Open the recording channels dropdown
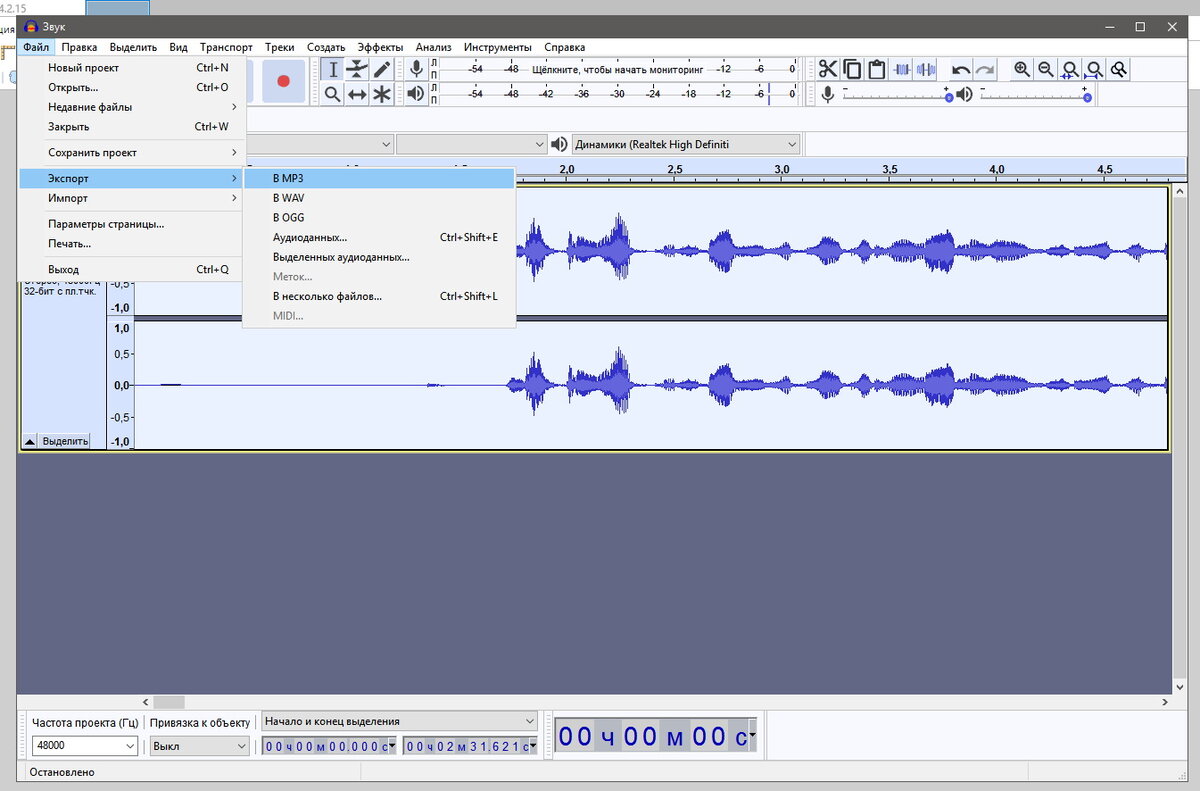The width and height of the screenshot is (1200, 791). [x=473, y=144]
